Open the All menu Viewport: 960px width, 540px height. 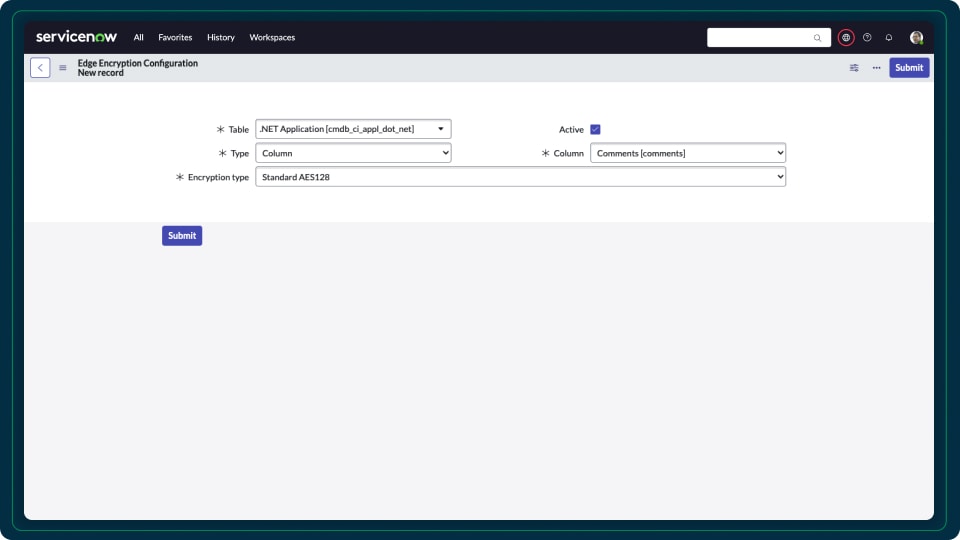tap(138, 37)
